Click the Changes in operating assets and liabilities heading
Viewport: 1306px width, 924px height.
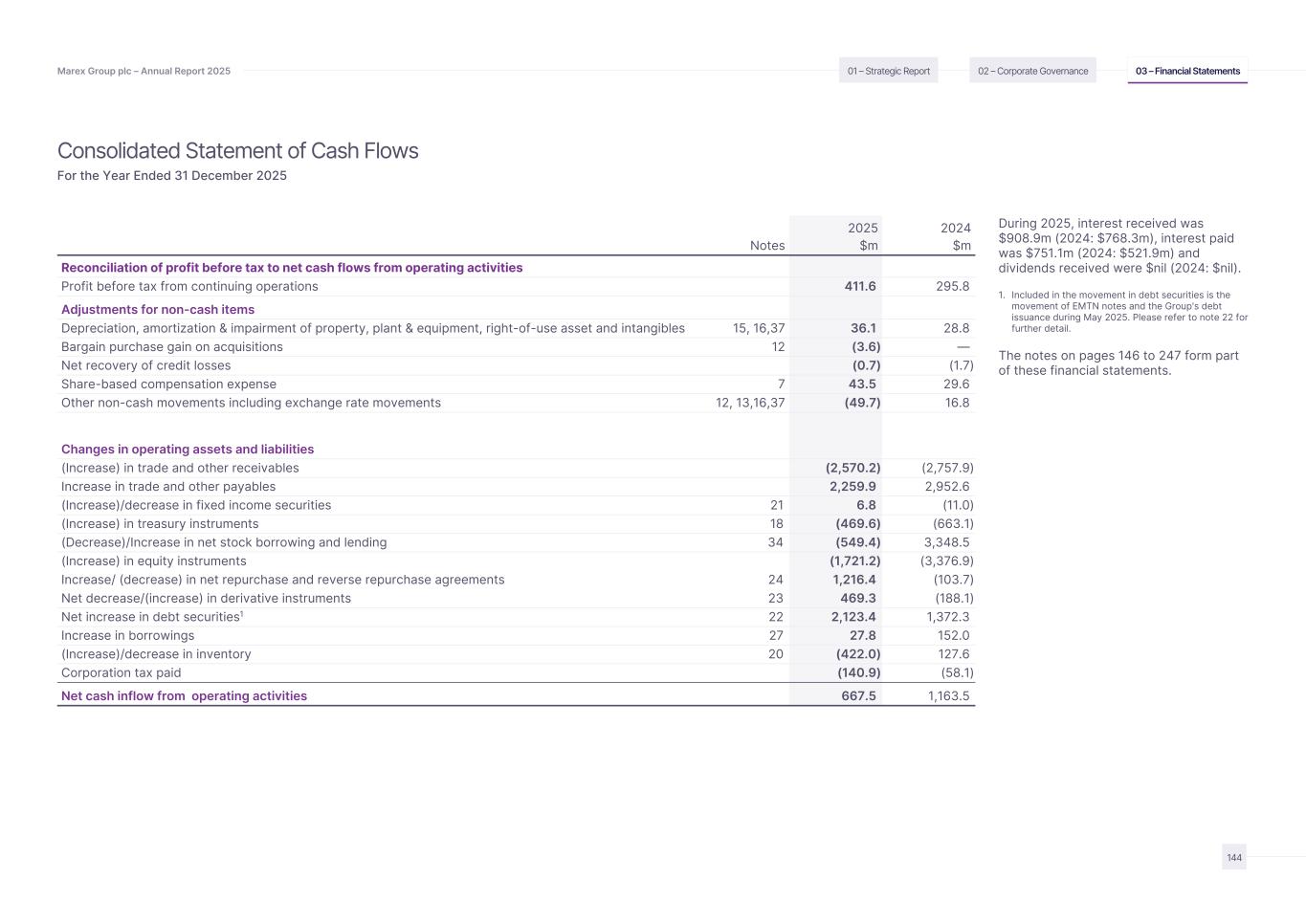(x=188, y=450)
